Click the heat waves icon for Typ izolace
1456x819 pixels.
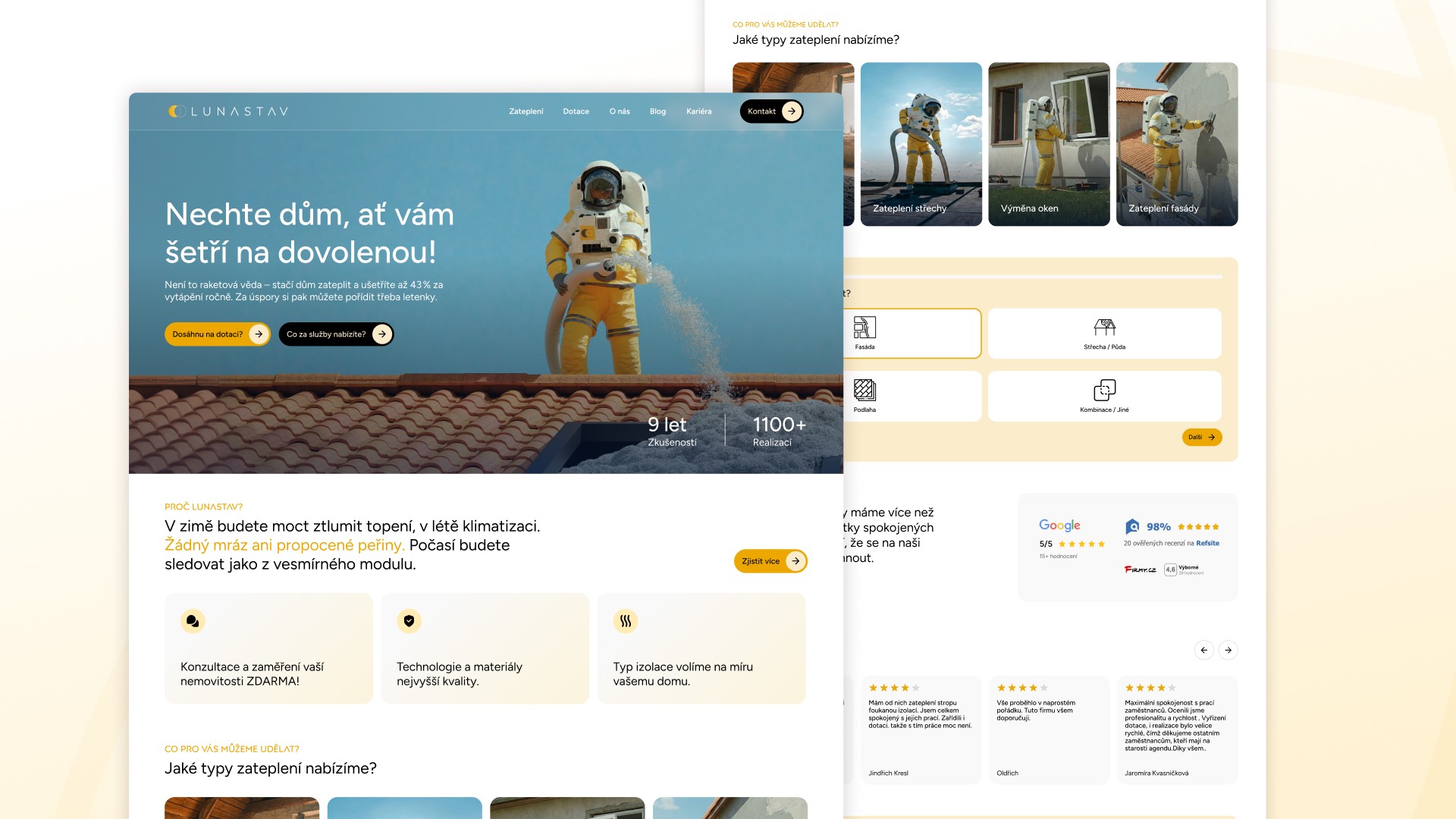click(626, 621)
